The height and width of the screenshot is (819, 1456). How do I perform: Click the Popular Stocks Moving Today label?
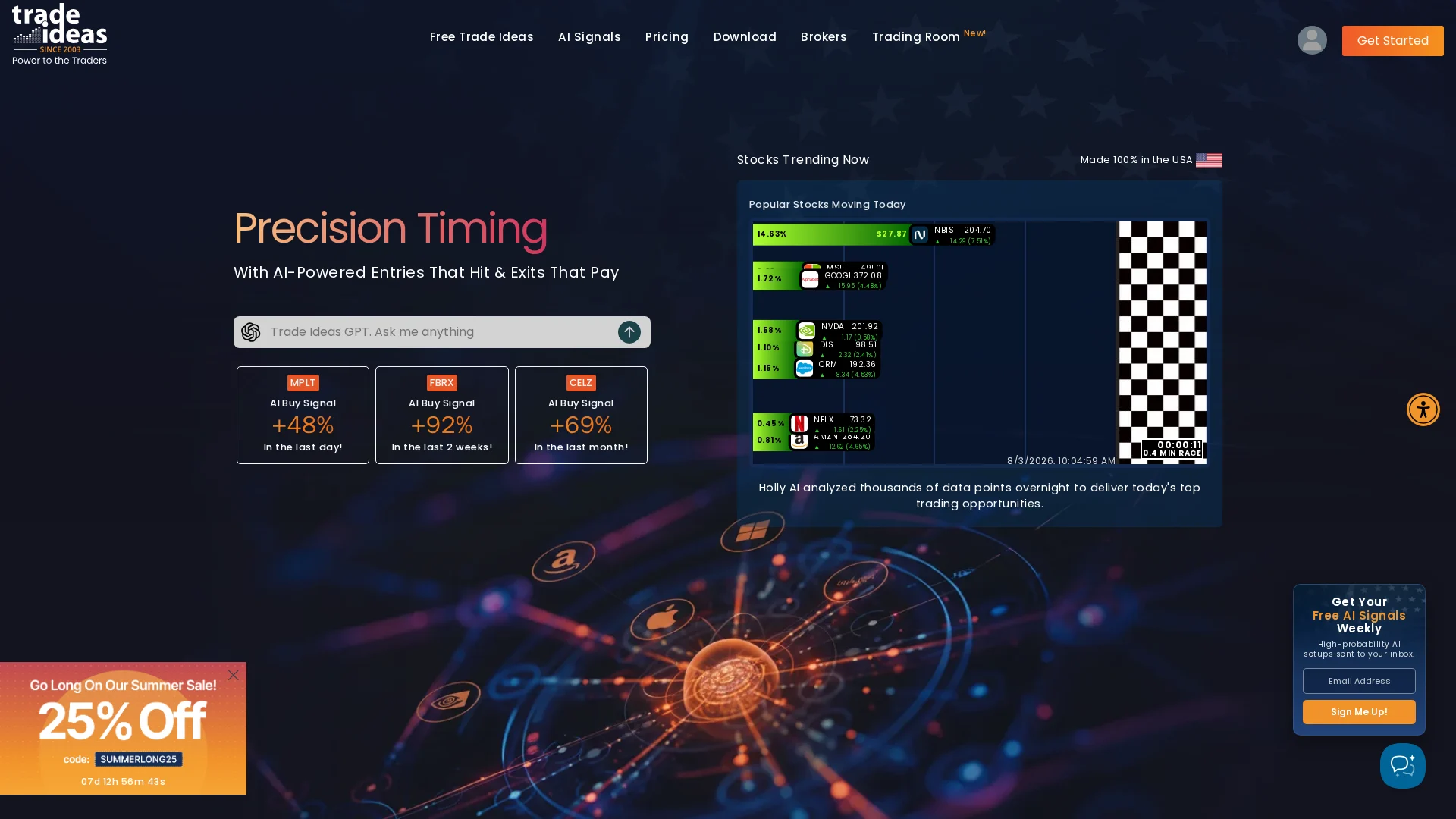click(827, 205)
